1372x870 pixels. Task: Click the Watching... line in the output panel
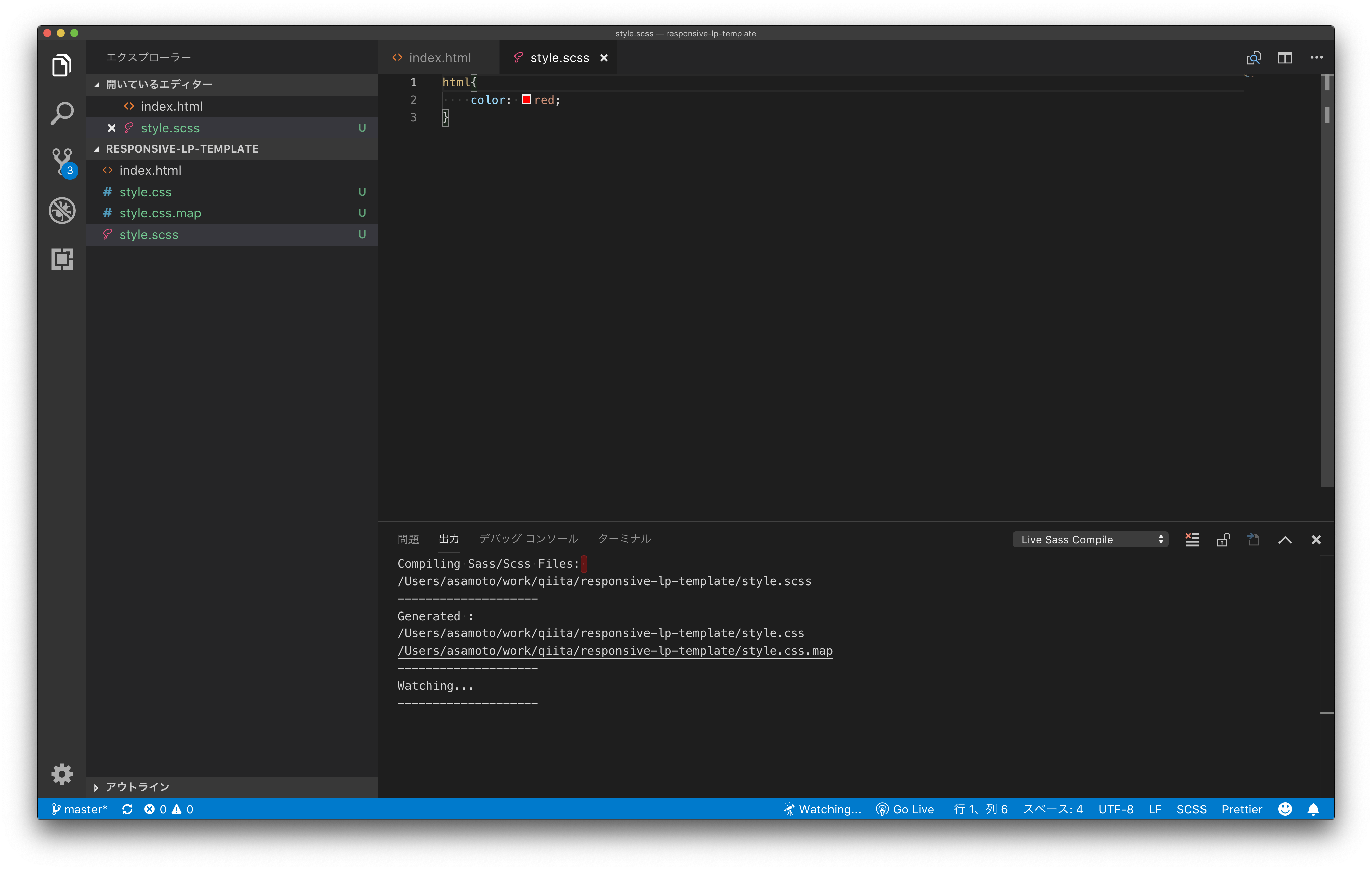(435, 685)
